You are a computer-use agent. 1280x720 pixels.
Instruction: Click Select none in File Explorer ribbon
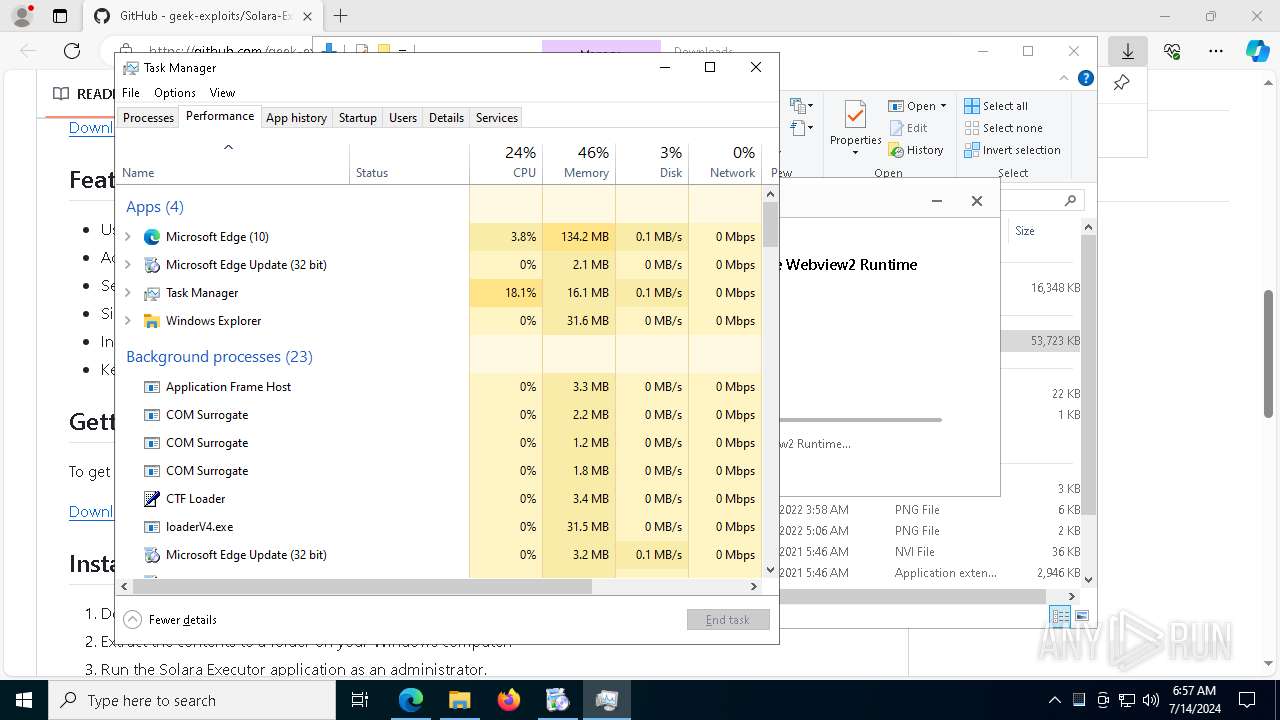coord(1003,128)
